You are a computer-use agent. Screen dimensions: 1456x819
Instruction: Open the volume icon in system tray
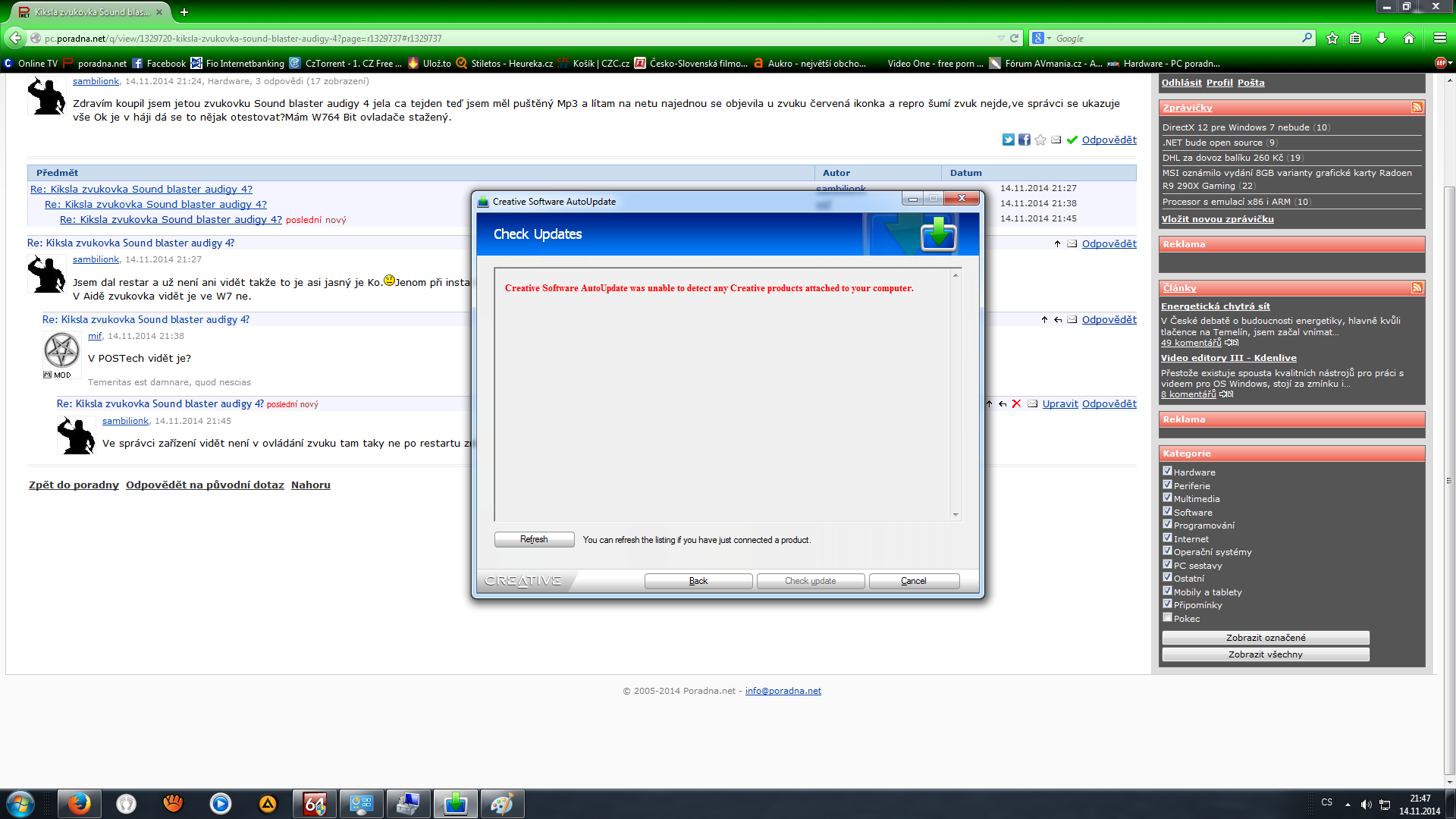pyautogui.click(x=1366, y=804)
